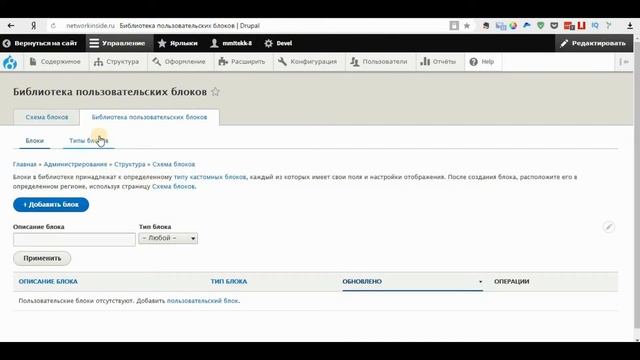Click the reader mode icon in address bar
This screenshot has height=360, width=640.
(x=454, y=26)
